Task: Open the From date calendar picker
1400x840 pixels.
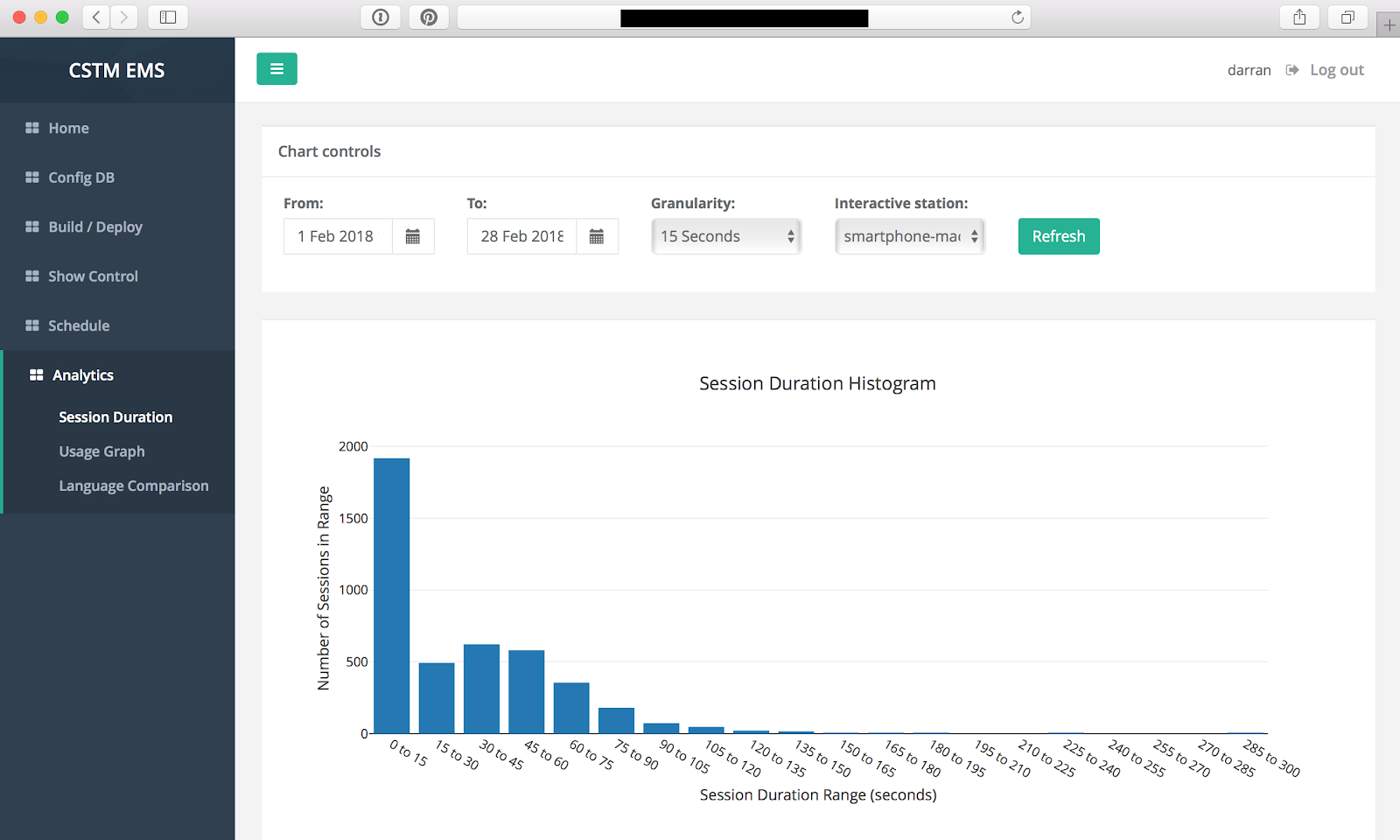Action: click(413, 236)
